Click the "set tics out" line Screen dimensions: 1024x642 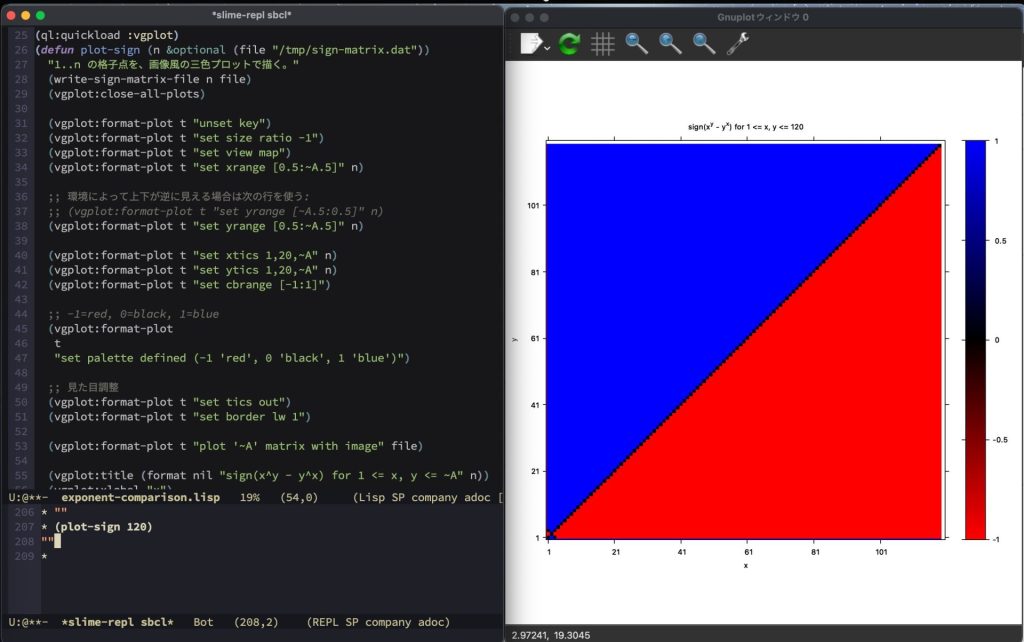click(x=169, y=402)
